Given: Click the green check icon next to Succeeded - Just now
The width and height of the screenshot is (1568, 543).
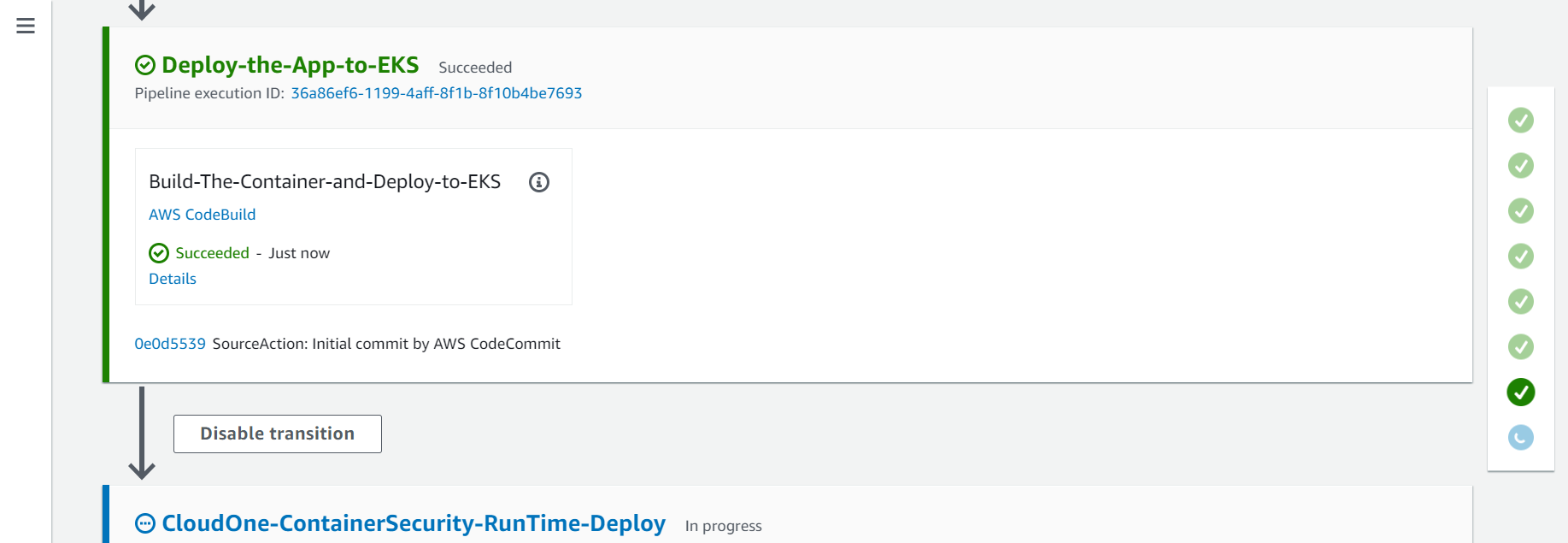Looking at the screenshot, I should pyautogui.click(x=159, y=253).
